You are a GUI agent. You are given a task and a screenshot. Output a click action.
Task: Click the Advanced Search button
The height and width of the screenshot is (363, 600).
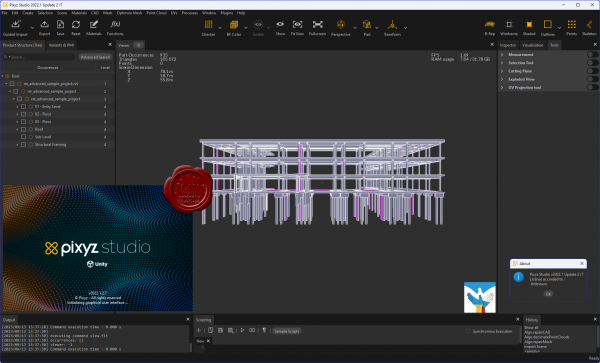(95, 57)
